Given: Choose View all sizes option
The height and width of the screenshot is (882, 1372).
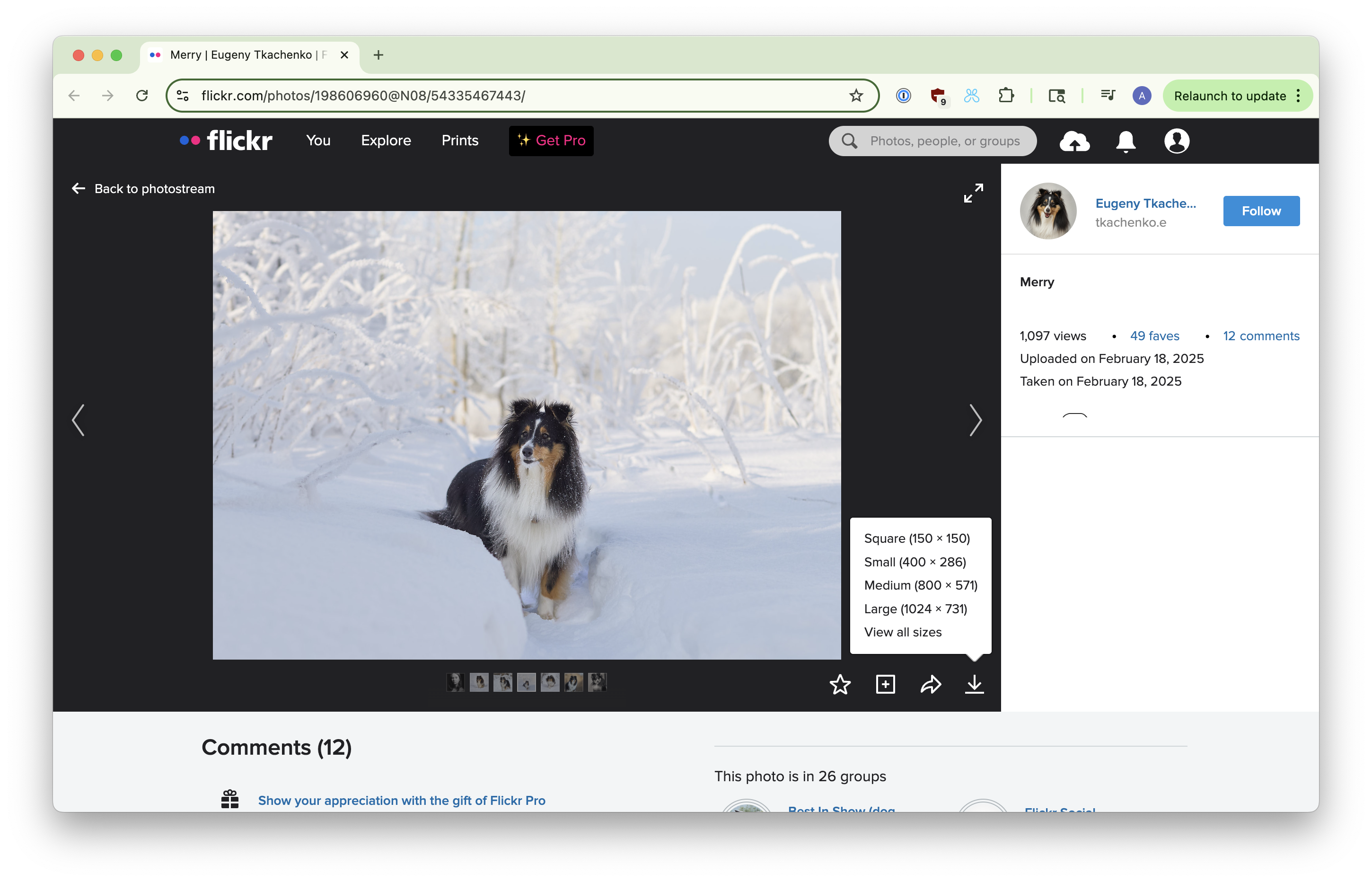Looking at the screenshot, I should pyautogui.click(x=903, y=632).
